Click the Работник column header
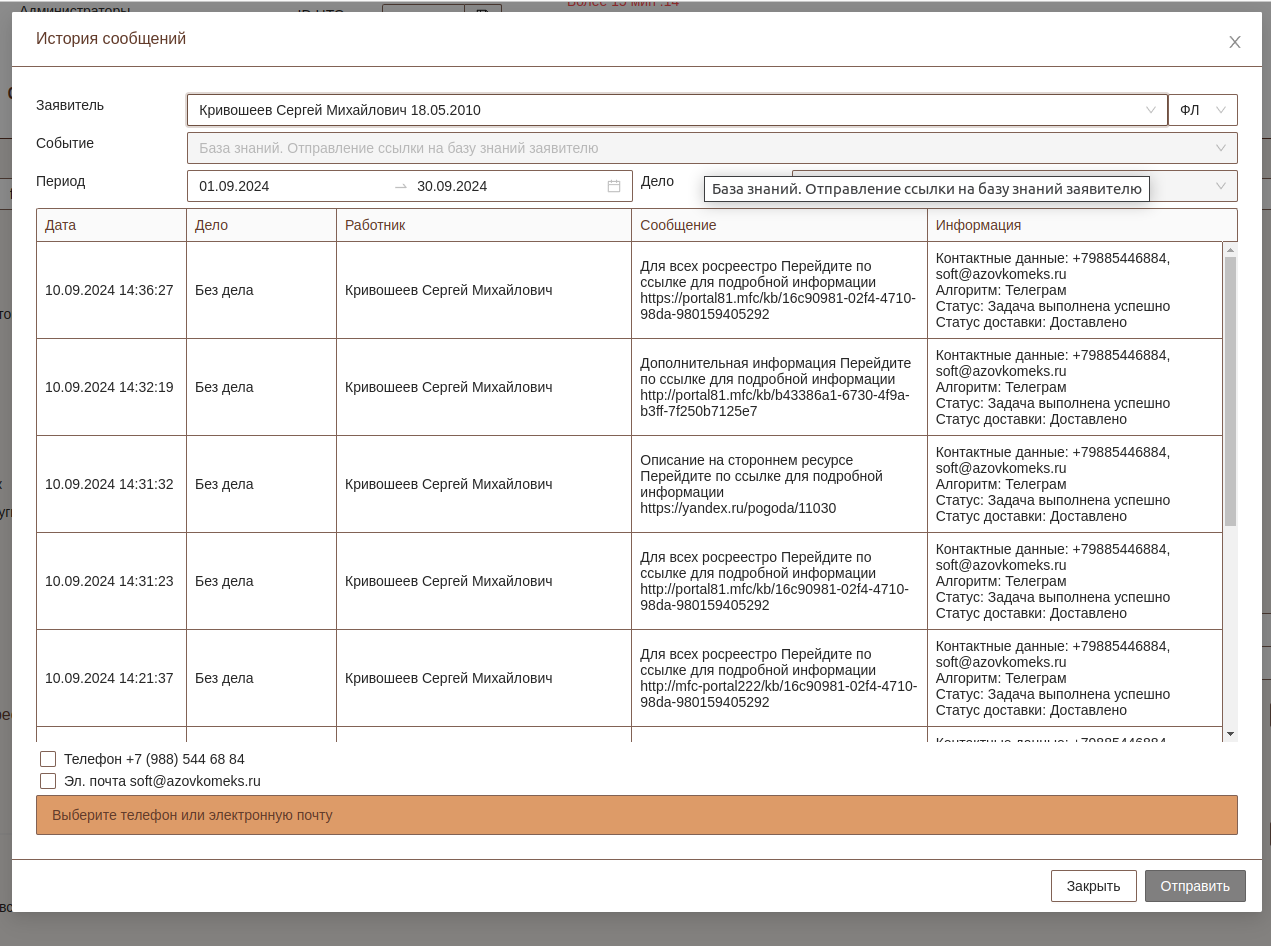Image resolution: width=1271 pixels, height=946 pixels. pos(375,225)
